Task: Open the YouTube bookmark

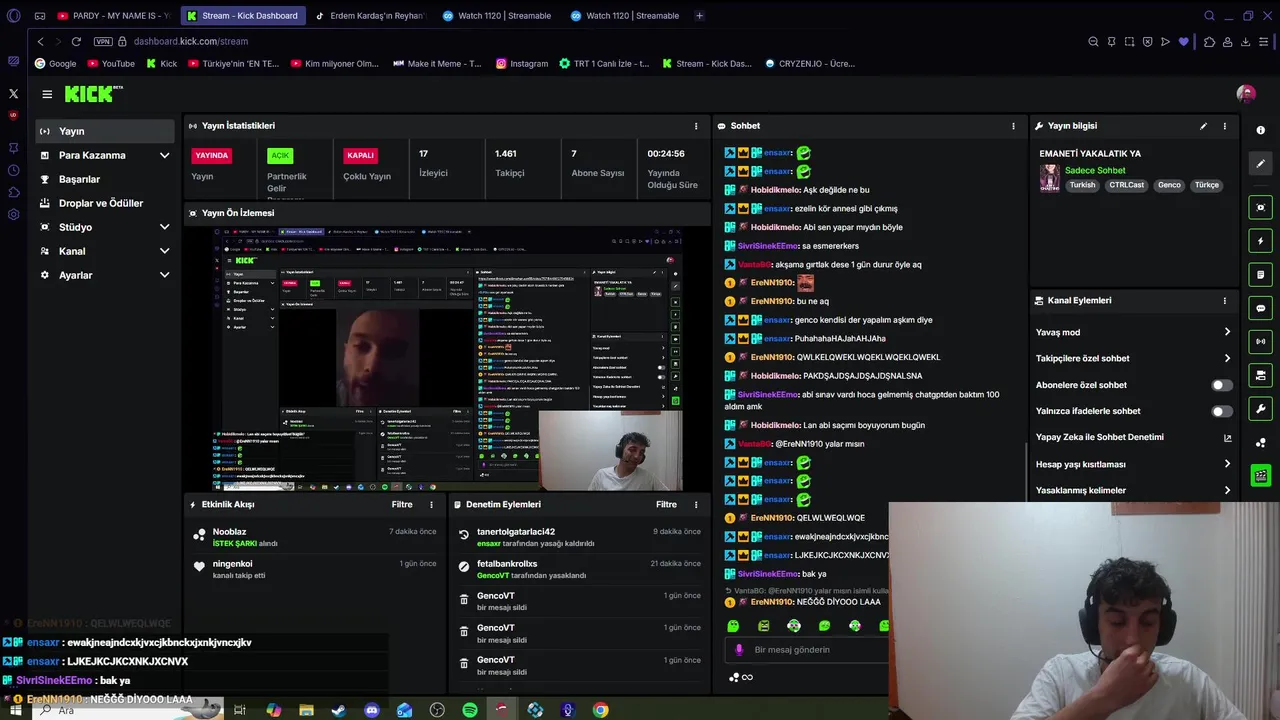Action: [x=110, y=63]
